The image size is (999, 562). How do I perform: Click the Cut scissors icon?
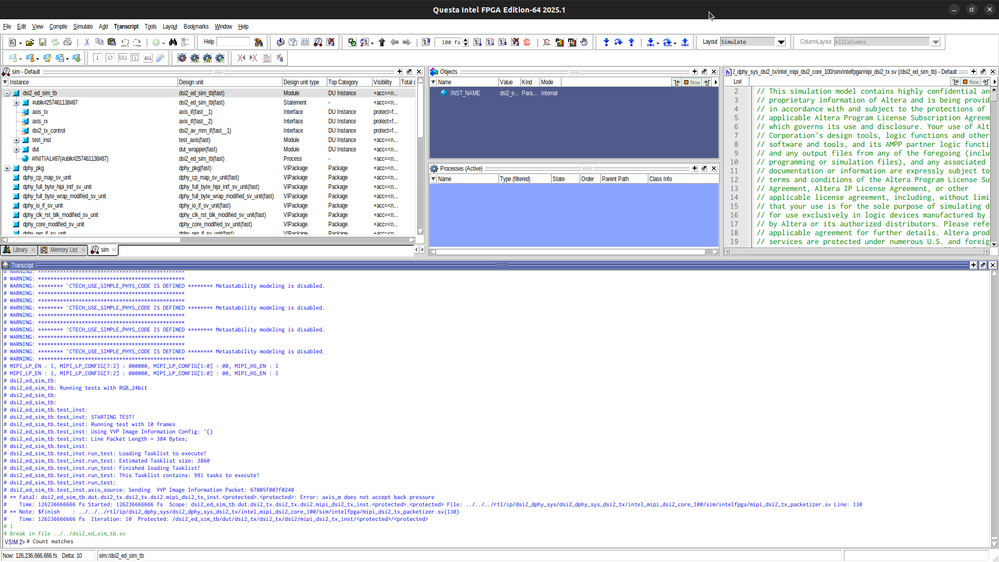87,43
